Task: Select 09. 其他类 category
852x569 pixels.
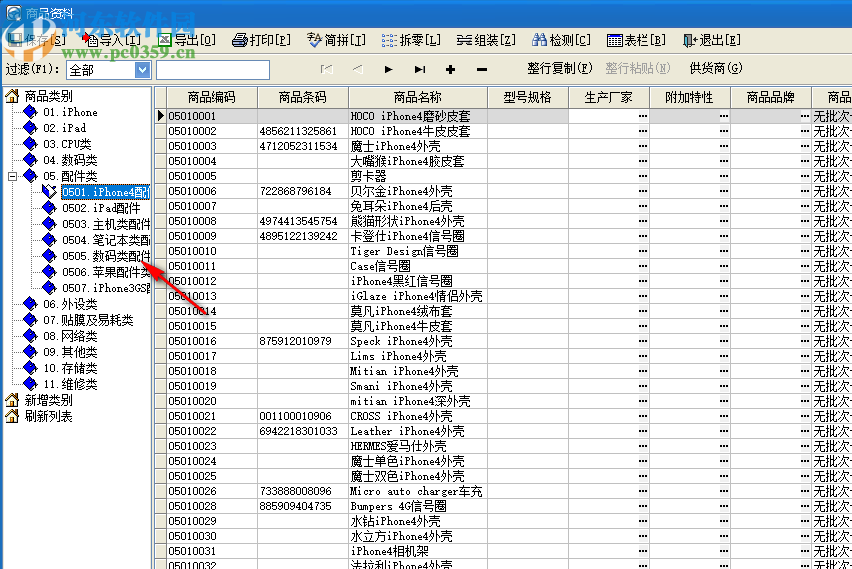Action: tap(70, 352)
